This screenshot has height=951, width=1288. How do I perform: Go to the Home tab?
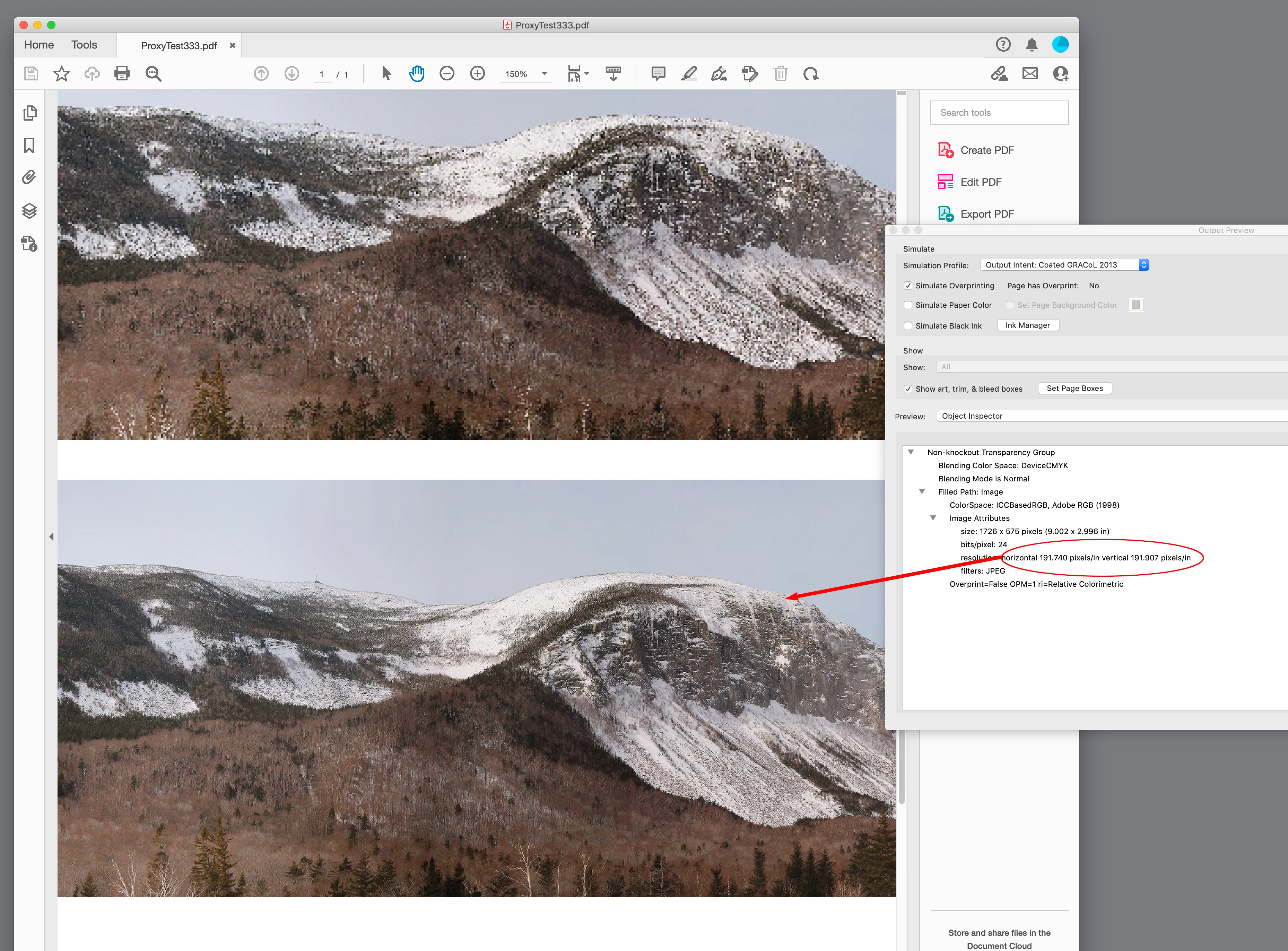tap(38, 45)
